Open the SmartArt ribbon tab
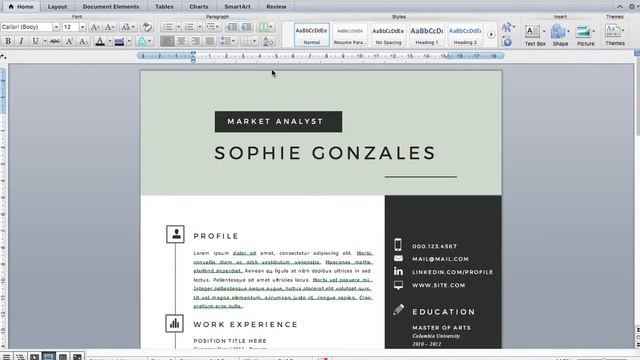The width and height of the screenshot is (640, 360). click(x=237, y=7)
